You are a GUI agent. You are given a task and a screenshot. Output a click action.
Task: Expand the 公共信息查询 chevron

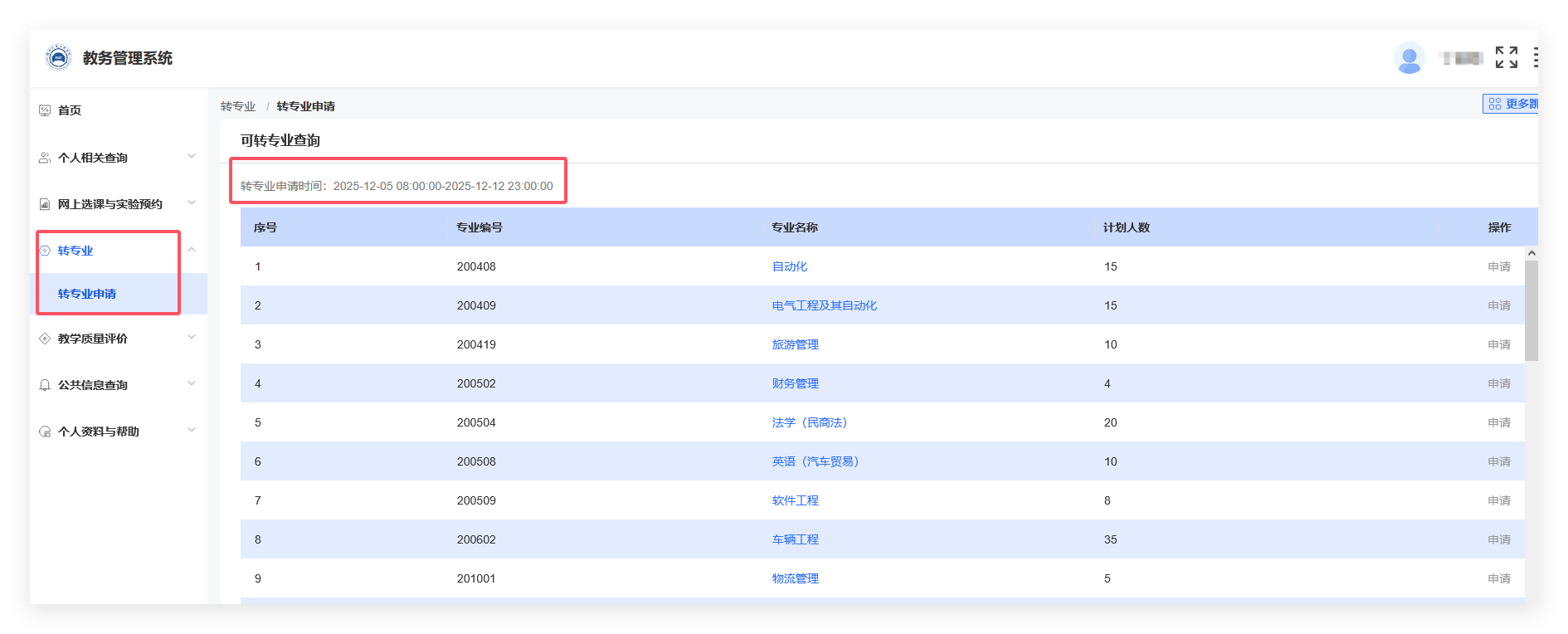pos(192,383)
